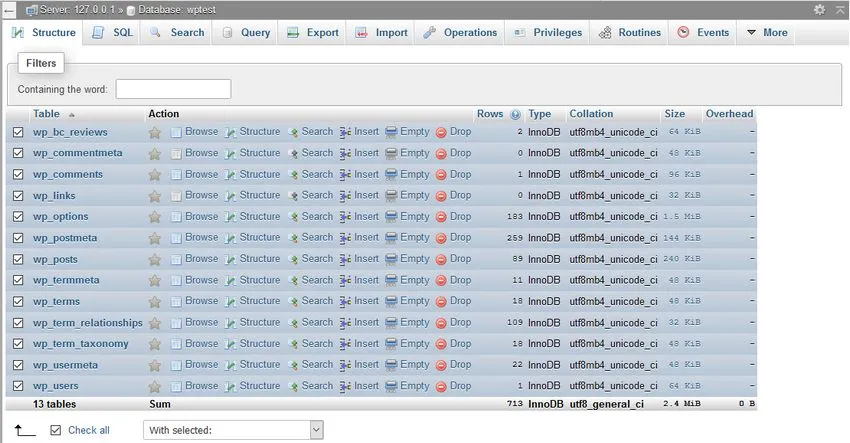
Task: Click the Insert icon for wp_term_taxonomy
Action: 345,344
